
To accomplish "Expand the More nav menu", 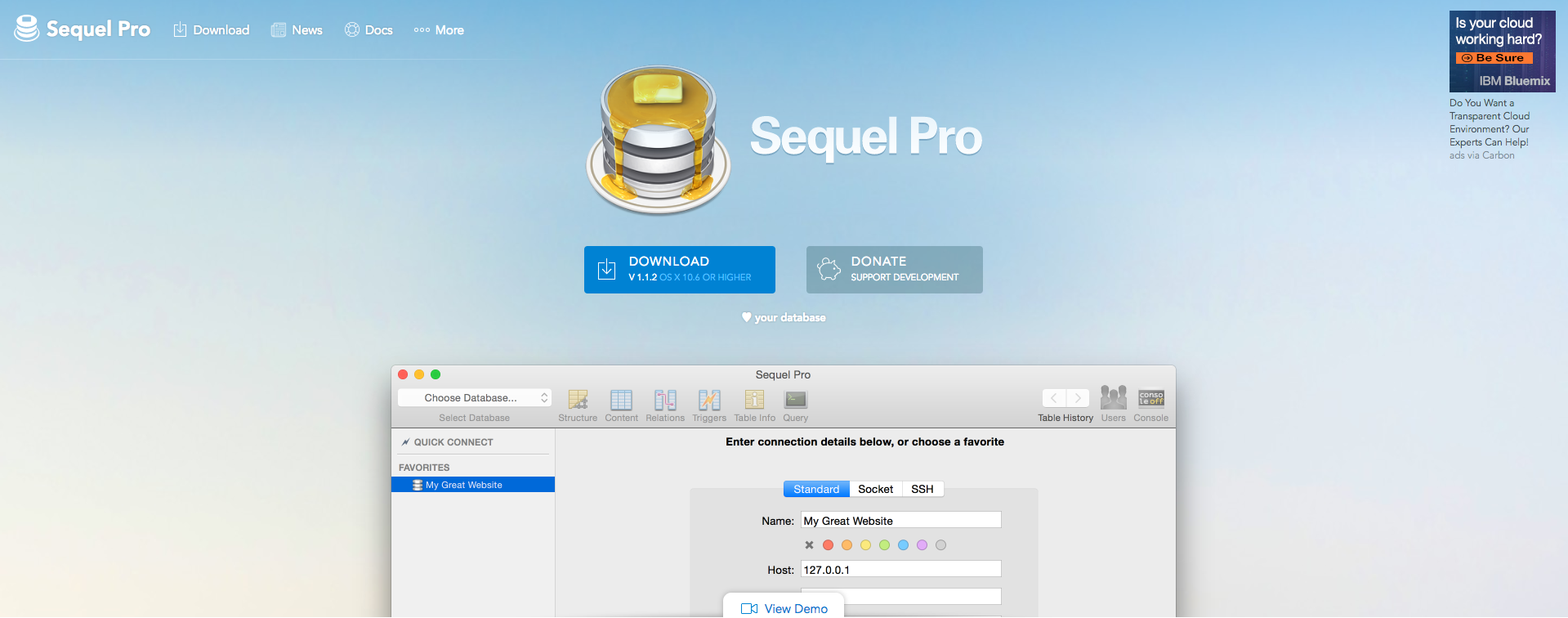I will click(x=439, y=30).
